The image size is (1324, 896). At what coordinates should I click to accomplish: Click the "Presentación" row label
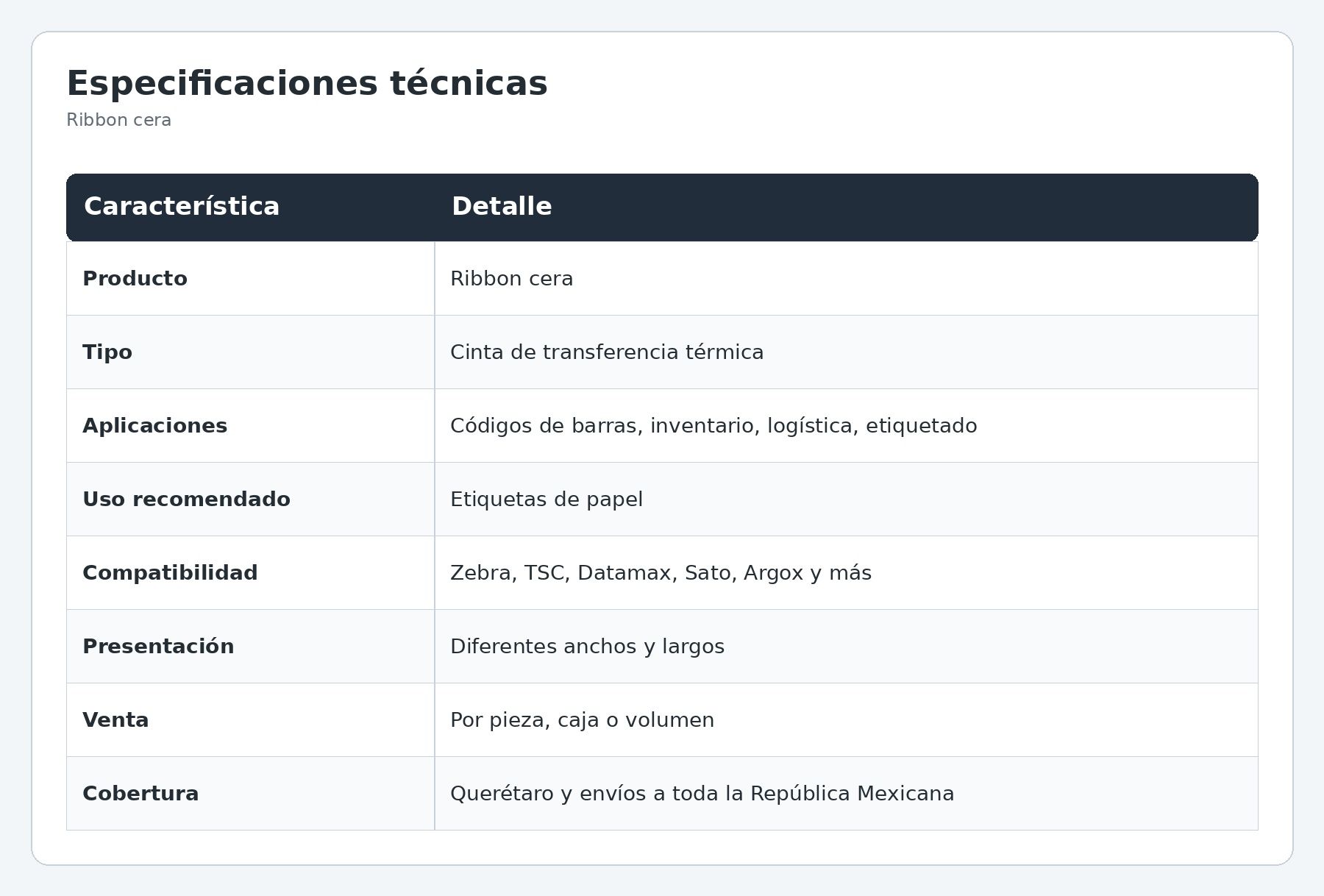158,647
